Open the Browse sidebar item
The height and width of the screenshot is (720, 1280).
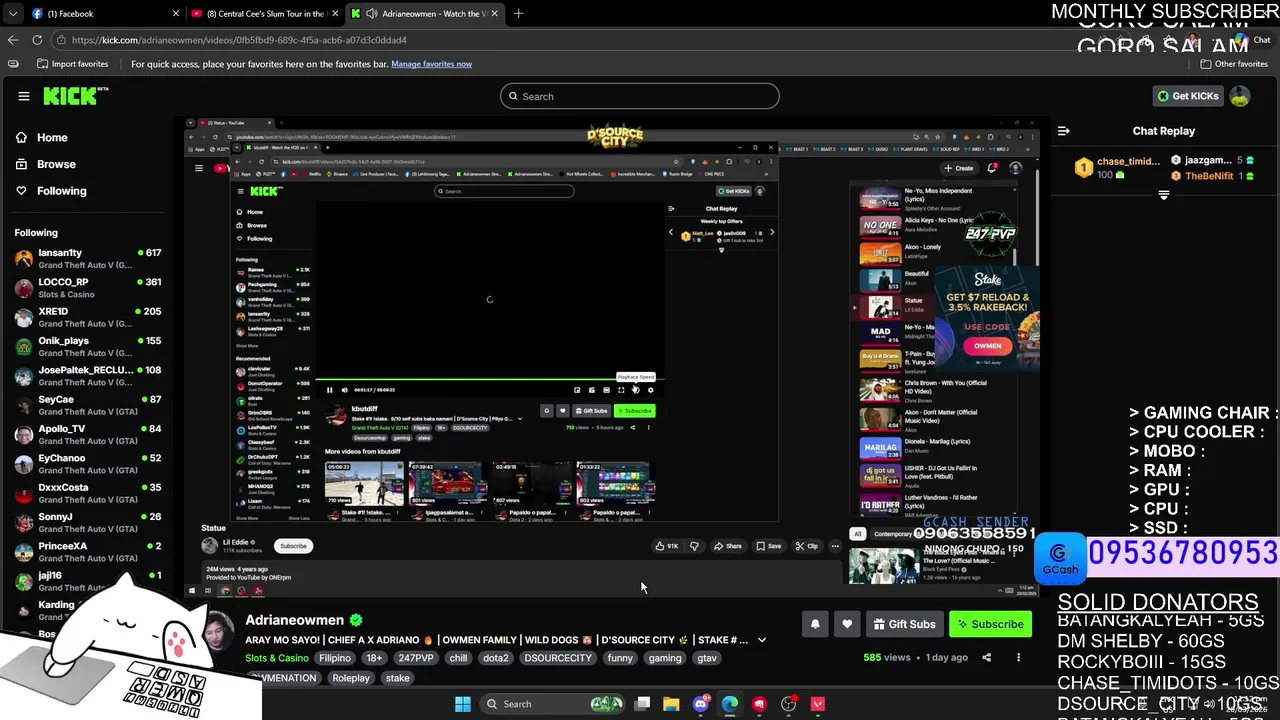(56, 164)
